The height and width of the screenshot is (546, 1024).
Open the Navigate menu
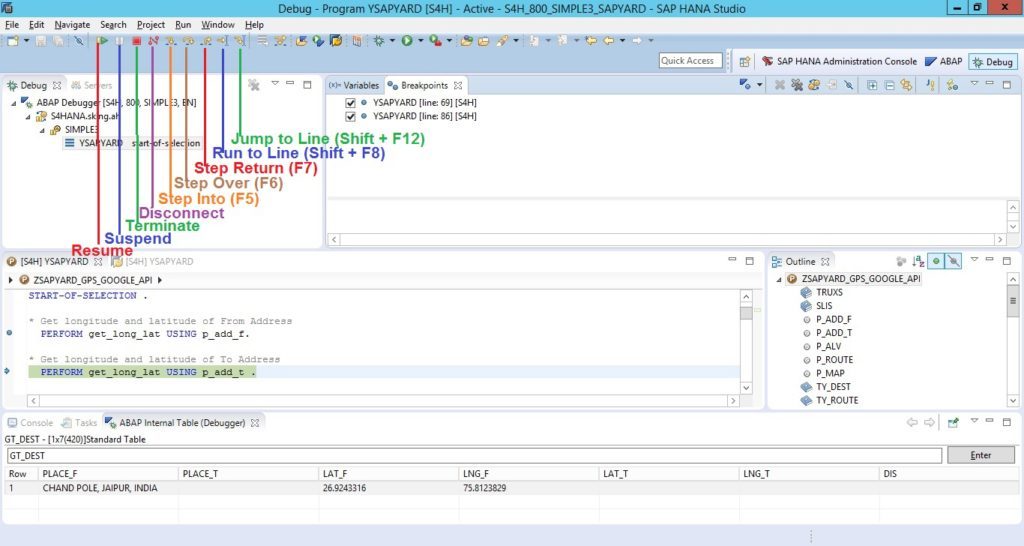(x=72, y=25)
